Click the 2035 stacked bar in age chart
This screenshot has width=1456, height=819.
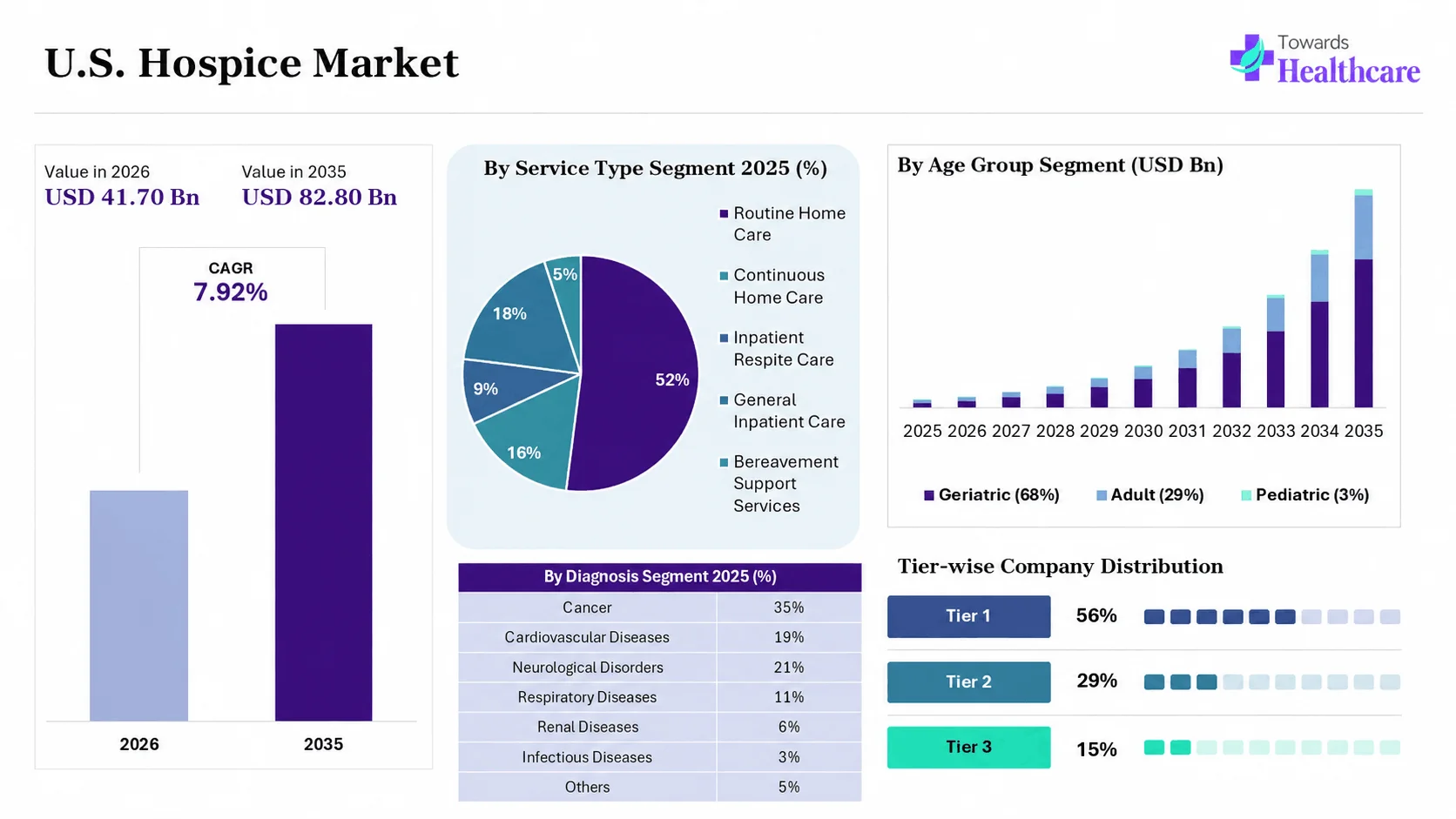pos(1364,299)
